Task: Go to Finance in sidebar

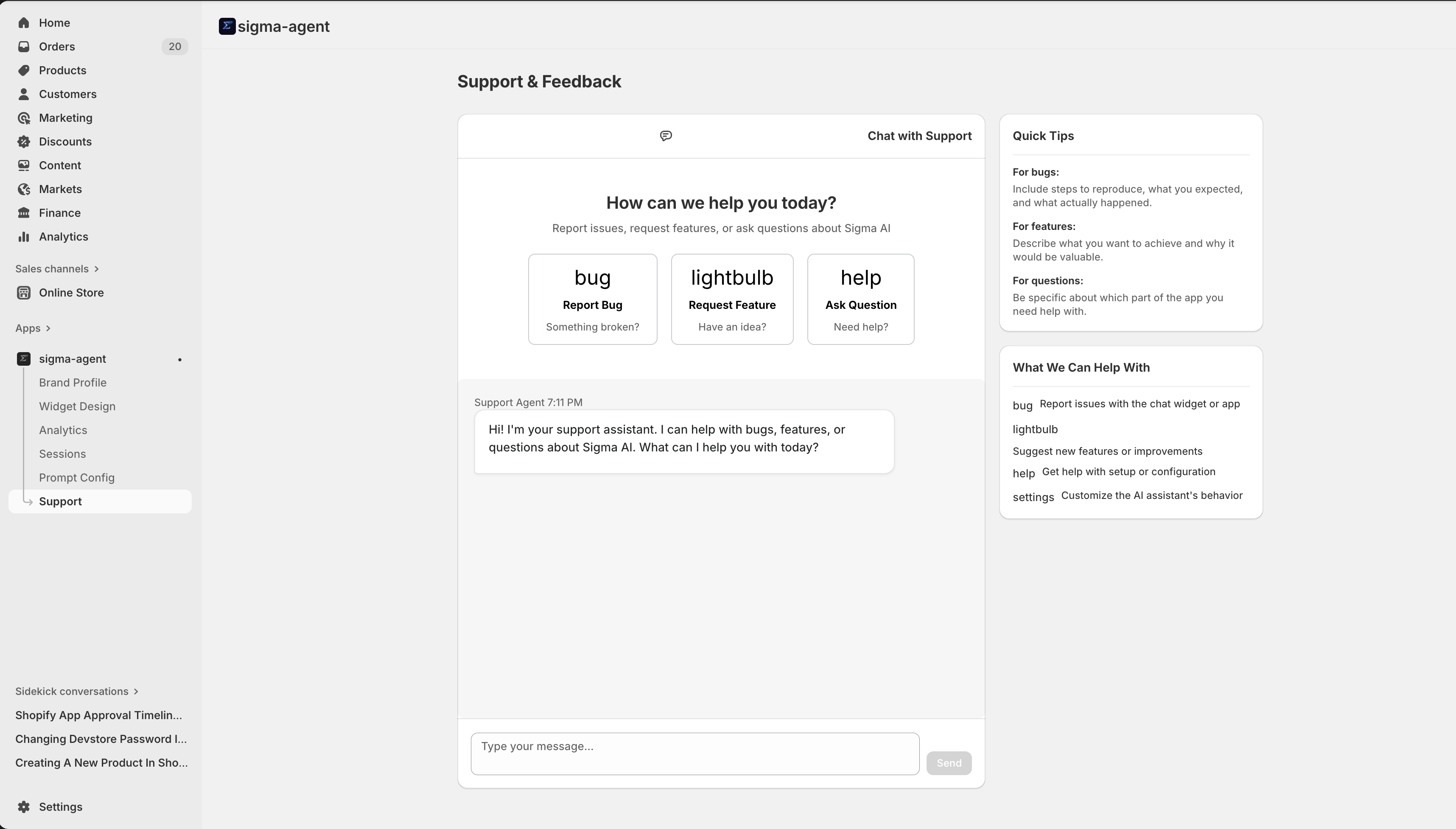Action: click(59, 213)
